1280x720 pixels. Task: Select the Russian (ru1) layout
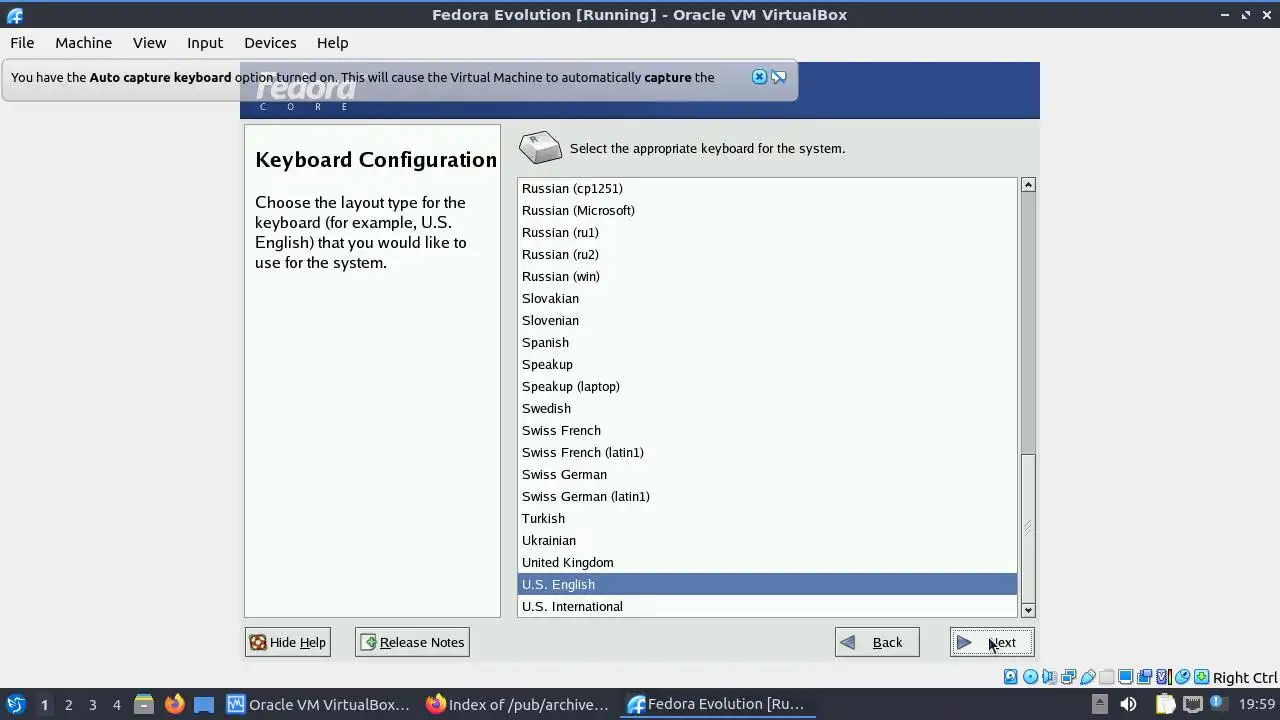click(767, 232)
